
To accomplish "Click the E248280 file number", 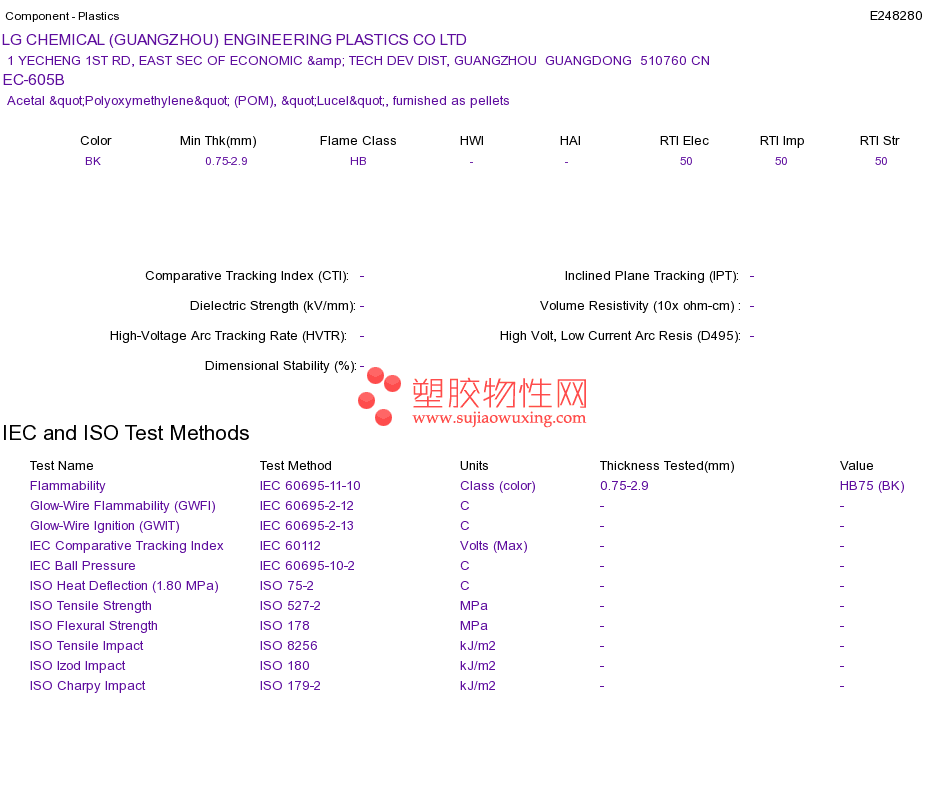I will click(895, 16).
